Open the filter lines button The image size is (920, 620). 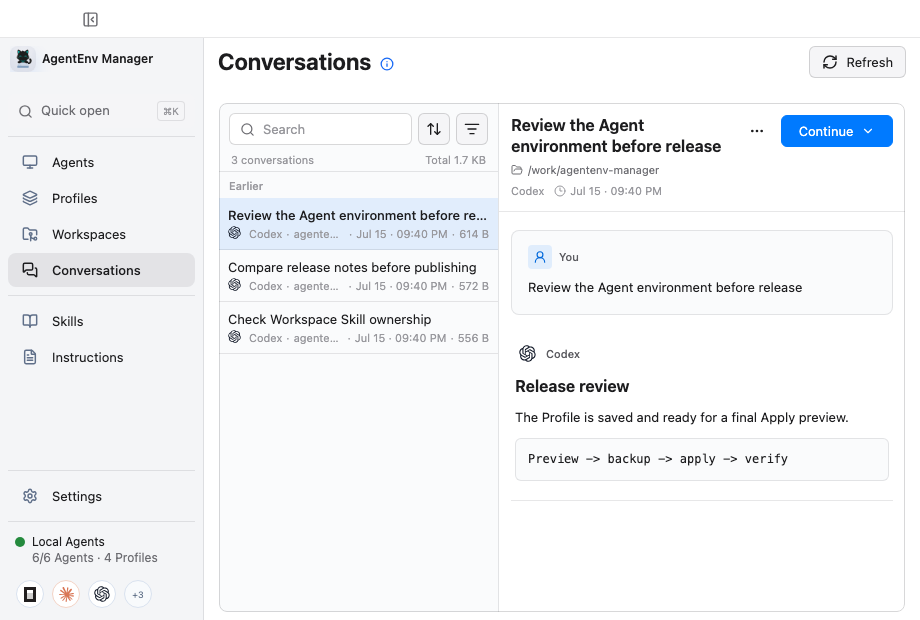[x=472, y=129]
